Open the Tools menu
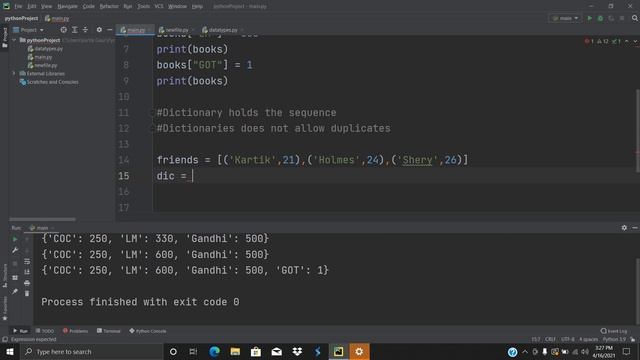Image resolution: width=640 pixels, height=360 pixels. (x=143, y=6)
